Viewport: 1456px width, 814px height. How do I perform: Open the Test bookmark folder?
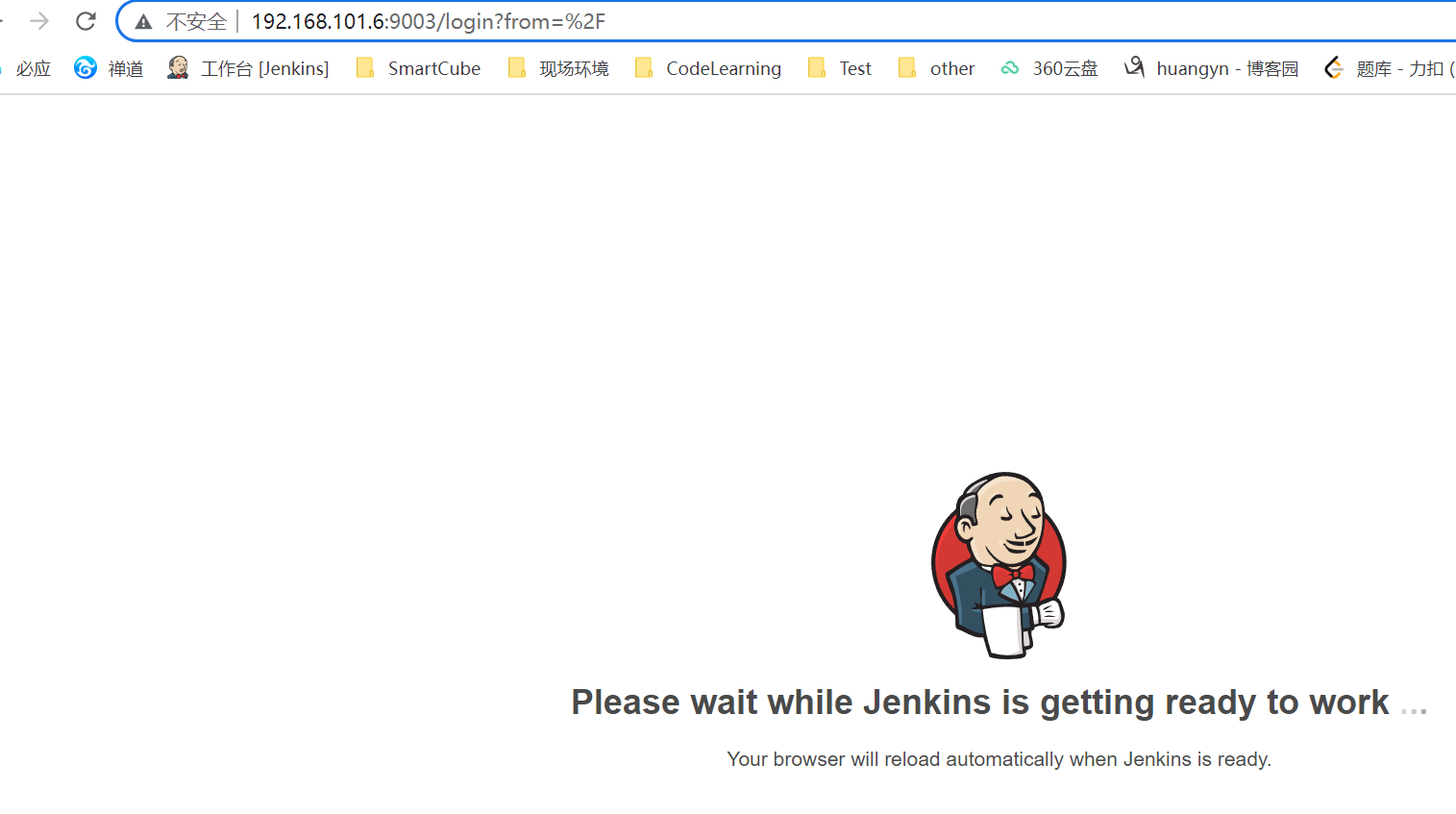point(840,68)
